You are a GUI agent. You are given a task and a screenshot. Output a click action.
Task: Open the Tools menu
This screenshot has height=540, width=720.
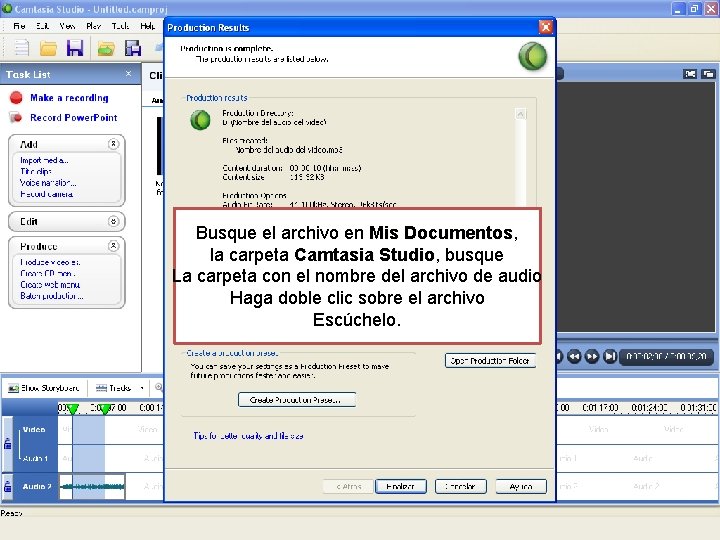(x=120, y=26)
